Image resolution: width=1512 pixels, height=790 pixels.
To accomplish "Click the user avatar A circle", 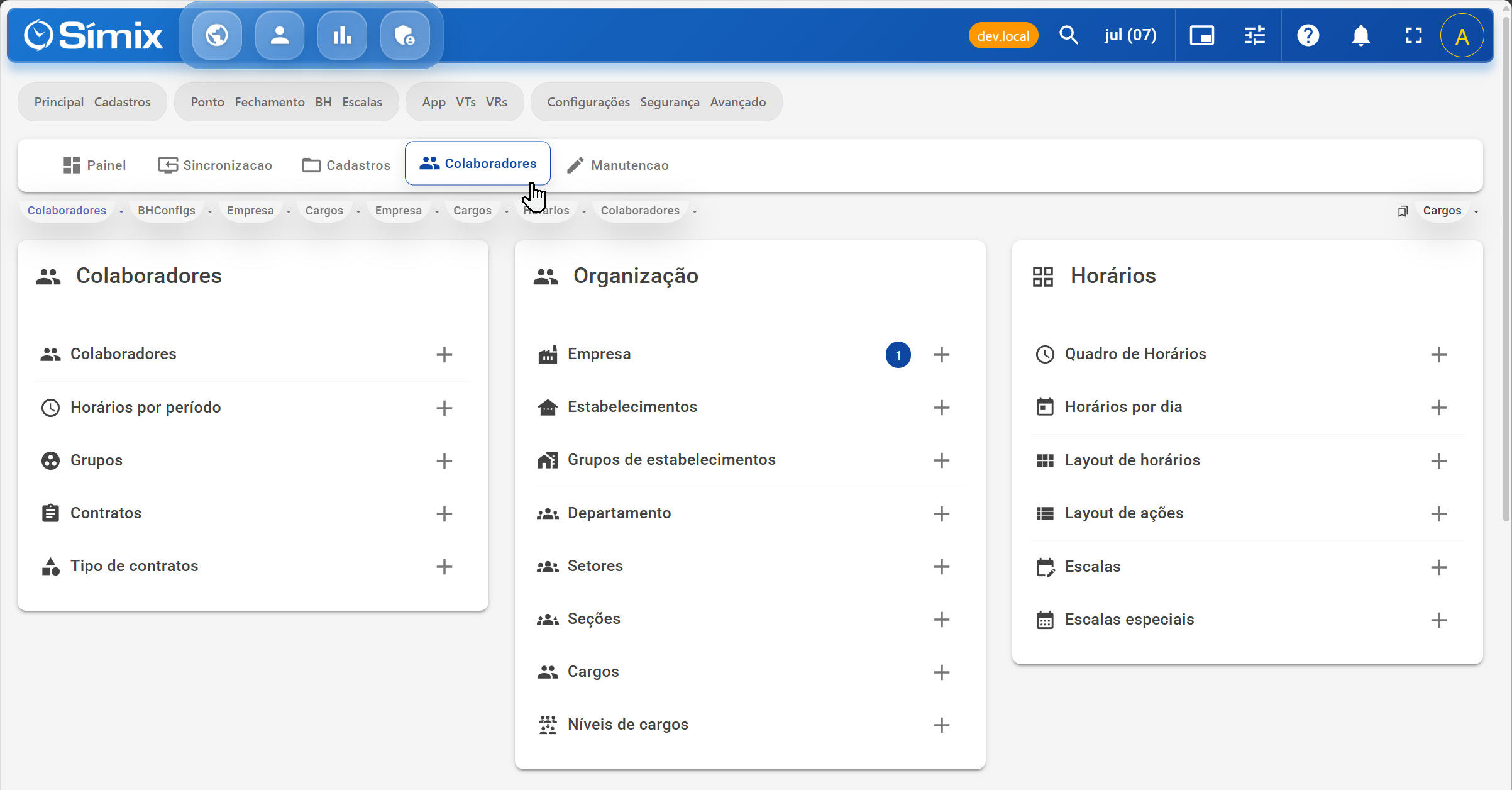I will (1462, 36).
